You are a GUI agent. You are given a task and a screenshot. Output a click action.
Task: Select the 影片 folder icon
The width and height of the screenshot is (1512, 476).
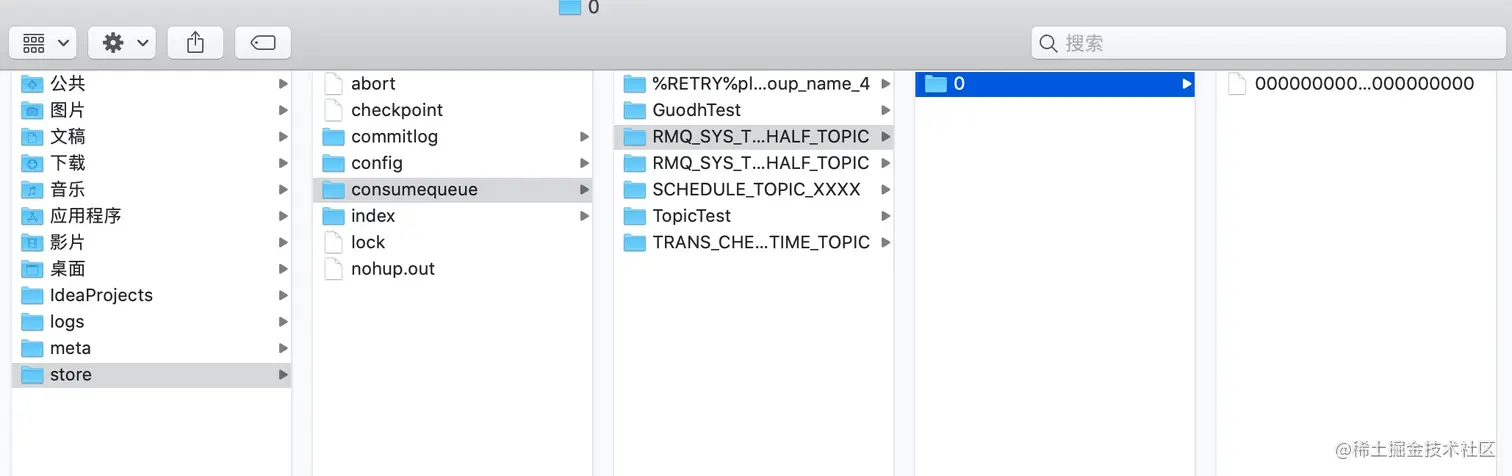tap(33, 243)
